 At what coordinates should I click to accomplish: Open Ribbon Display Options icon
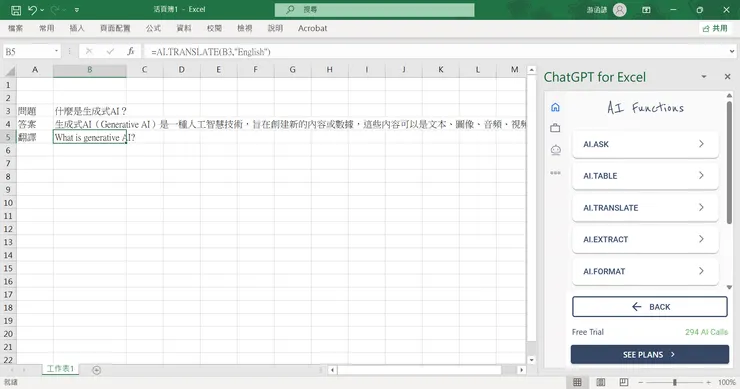(646, 9)
